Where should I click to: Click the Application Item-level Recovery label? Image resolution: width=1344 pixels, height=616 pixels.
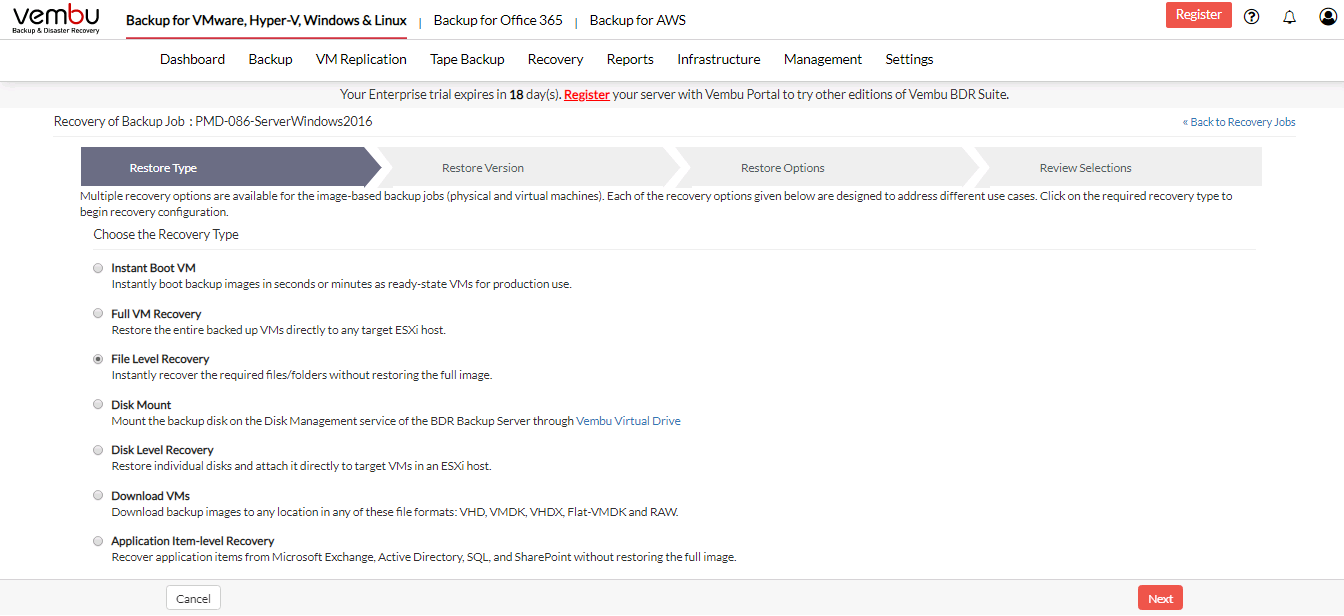click(192, 541)
